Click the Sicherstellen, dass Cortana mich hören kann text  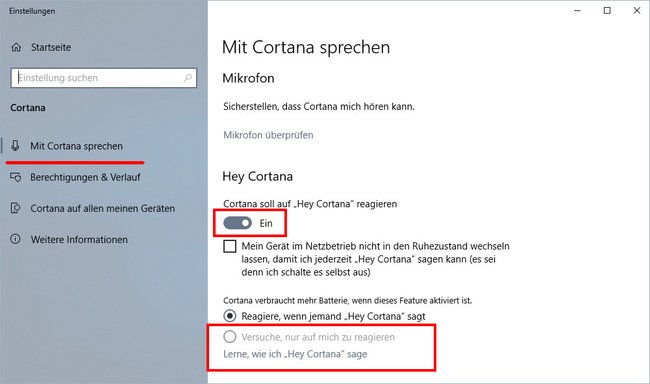(x=319, y=107)
